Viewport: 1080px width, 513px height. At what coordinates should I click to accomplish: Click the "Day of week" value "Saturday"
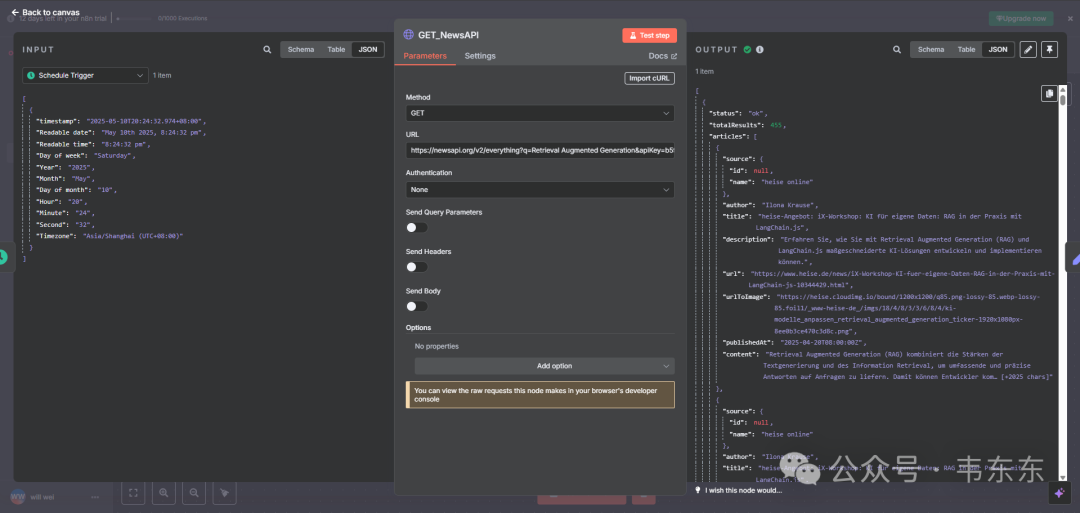point(114,156)
